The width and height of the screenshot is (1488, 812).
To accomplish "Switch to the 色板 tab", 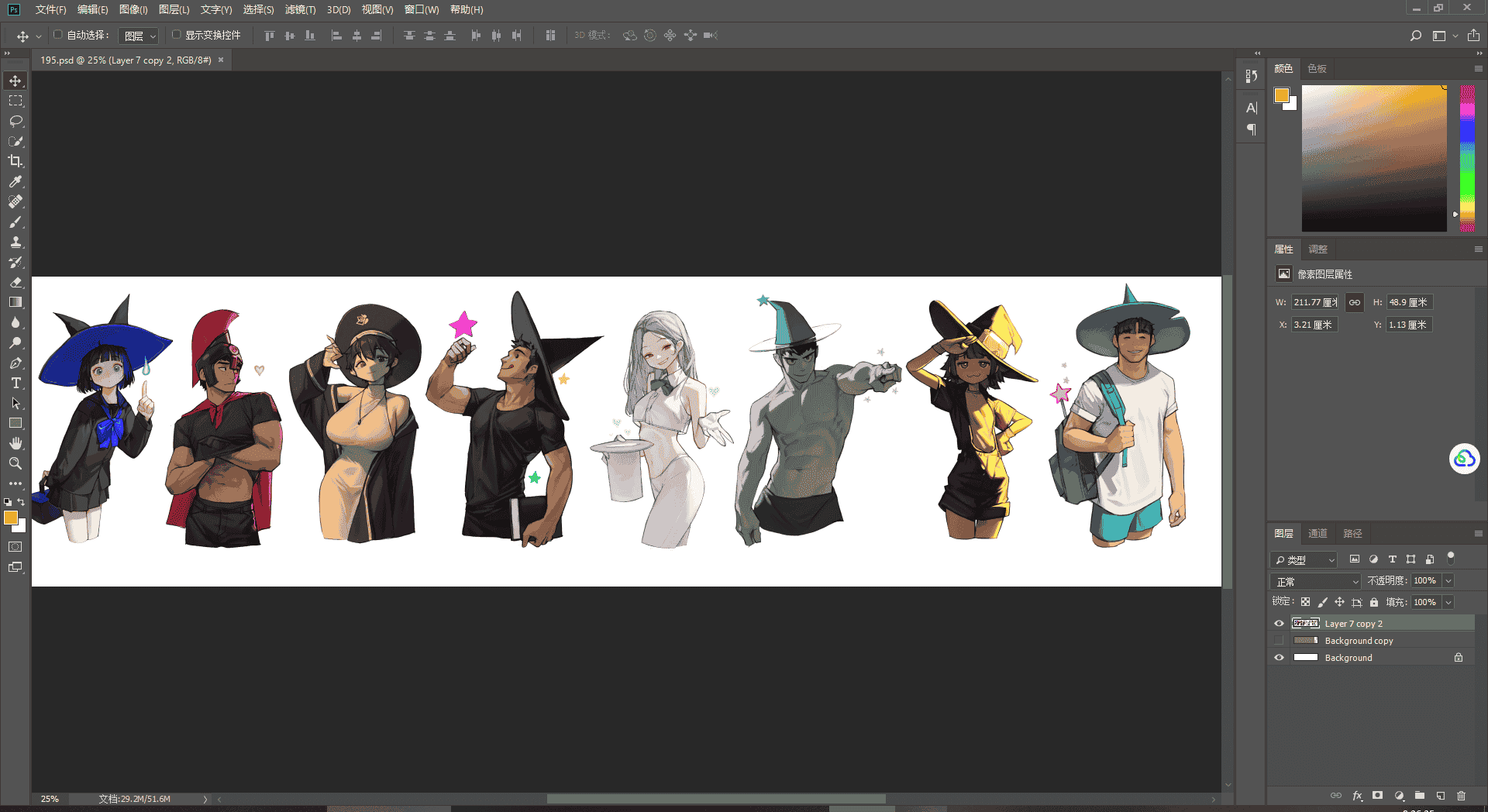I will point(1317,68).
